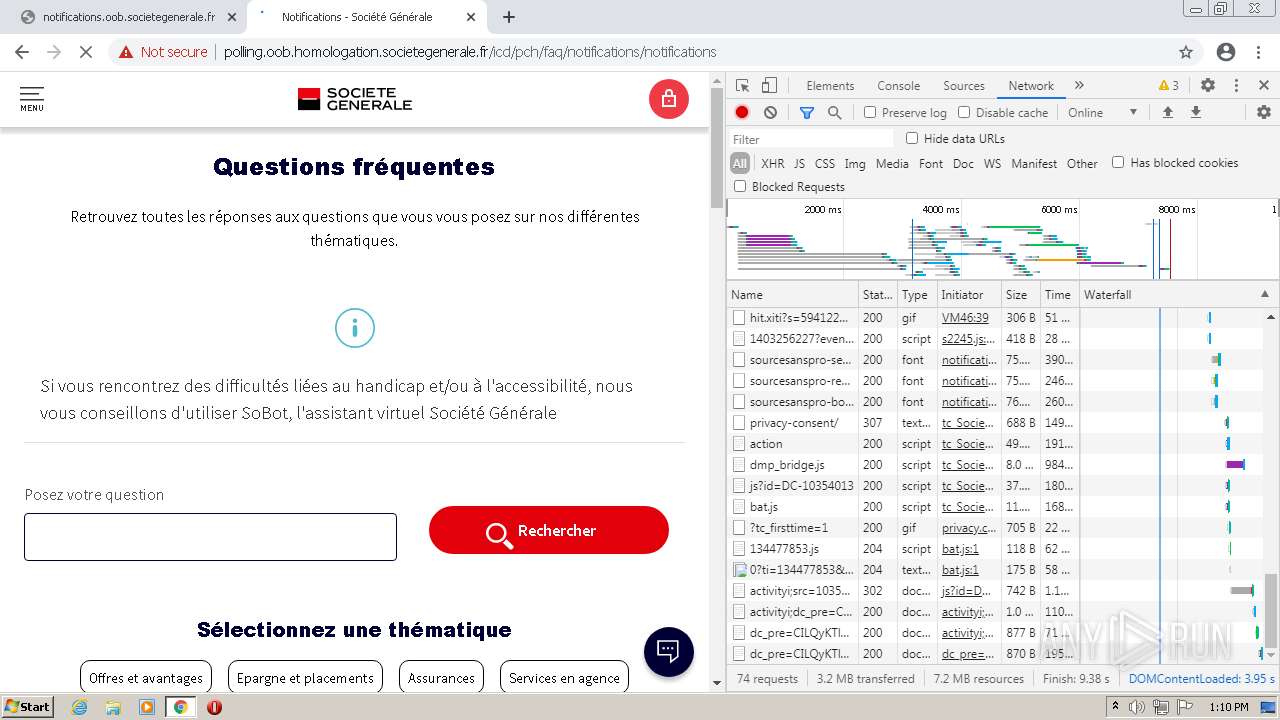Viewport: 1280px width, 720px height.
Task: Click the Network Filter text field
Action: click(811, 139)
